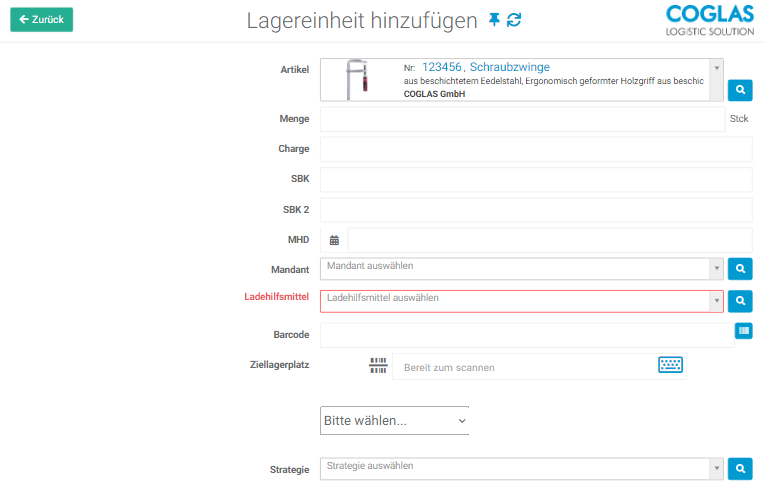Click the refresh icon beside page title
Image resolution: width=766 pixels, height=491 pixels.
click(x=514, y=20)
